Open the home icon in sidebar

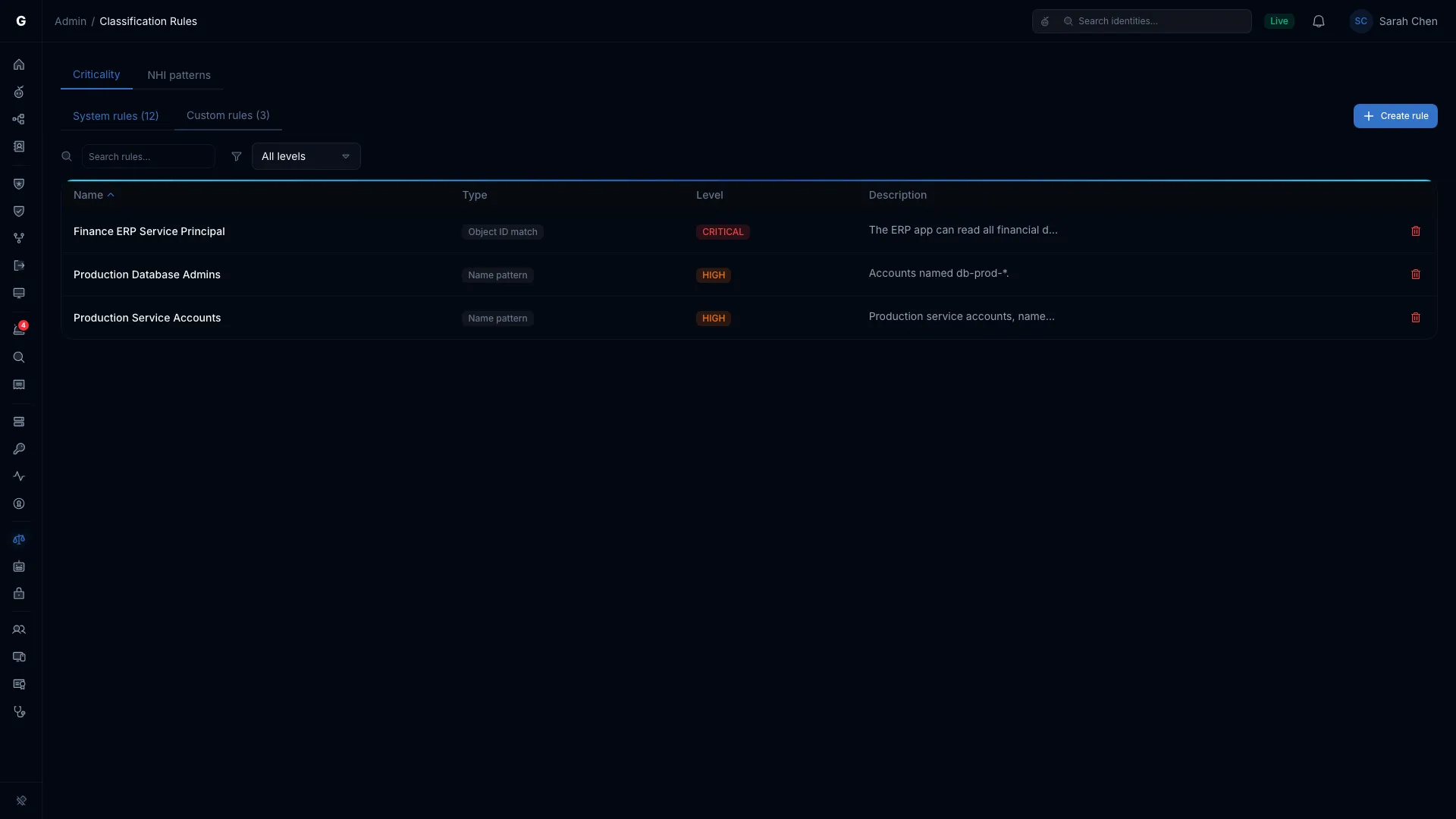[19, 64]
